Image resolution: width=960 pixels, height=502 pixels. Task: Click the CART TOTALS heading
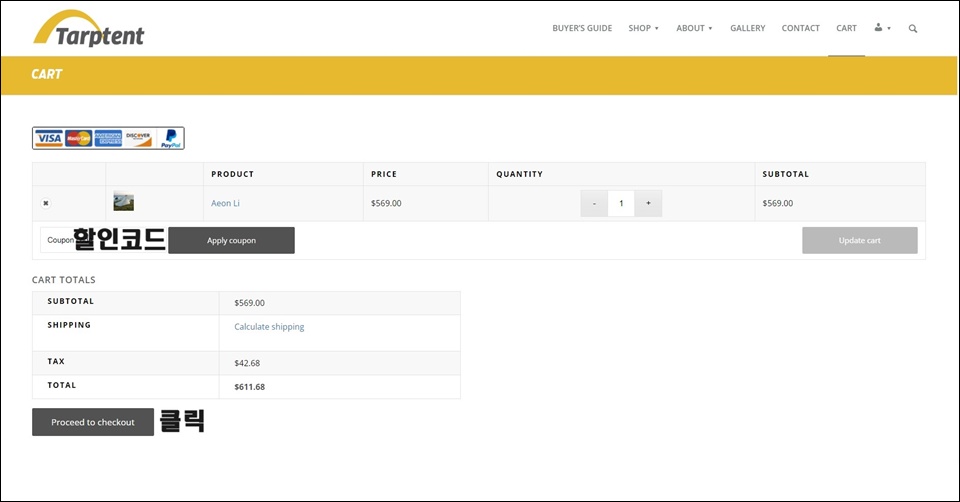(x=64, y=280)
